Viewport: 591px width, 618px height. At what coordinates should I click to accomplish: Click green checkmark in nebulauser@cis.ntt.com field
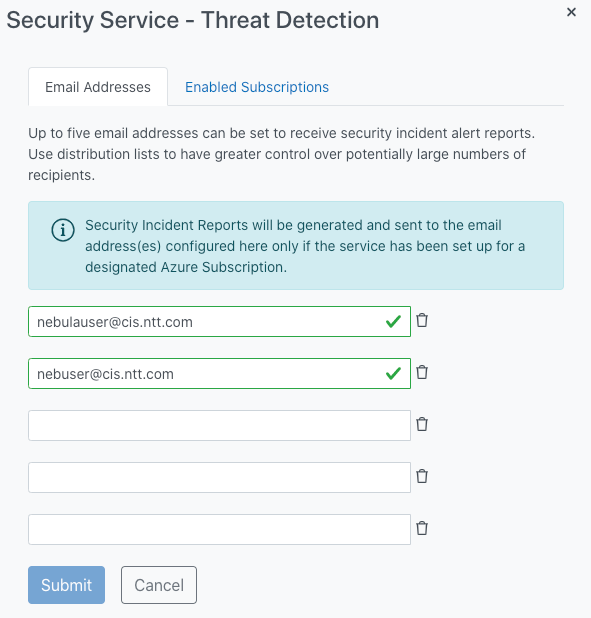pyautogui.click(x=393, y=322)
